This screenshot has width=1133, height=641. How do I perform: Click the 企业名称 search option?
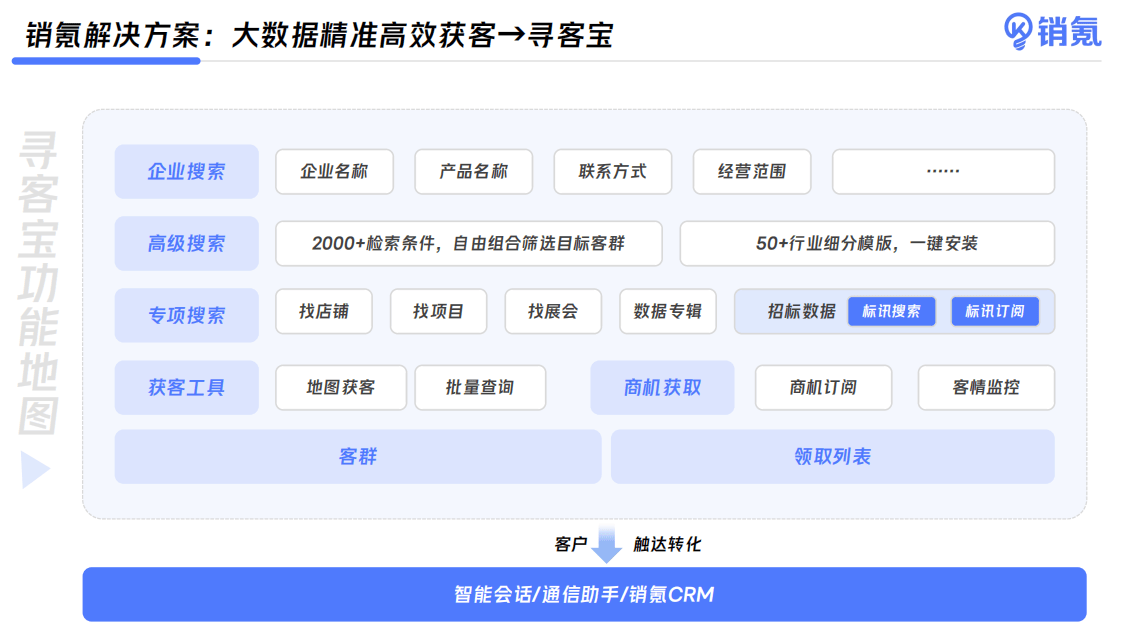334,171
